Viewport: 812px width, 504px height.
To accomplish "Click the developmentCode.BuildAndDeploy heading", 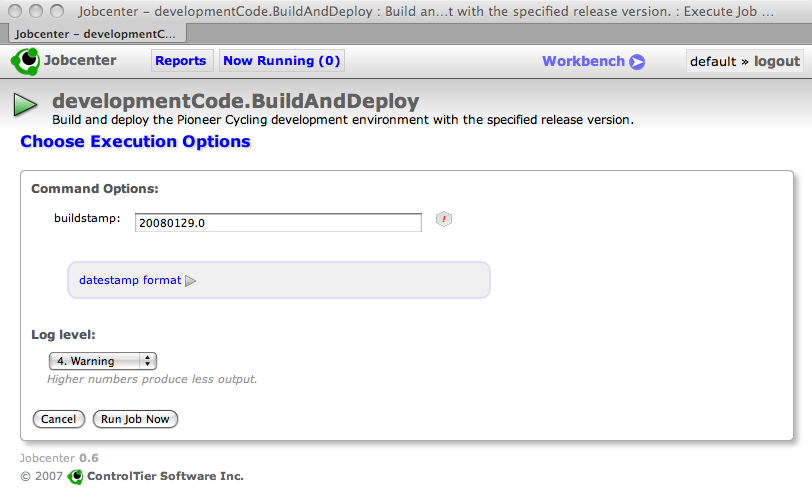I will point(236,101).
